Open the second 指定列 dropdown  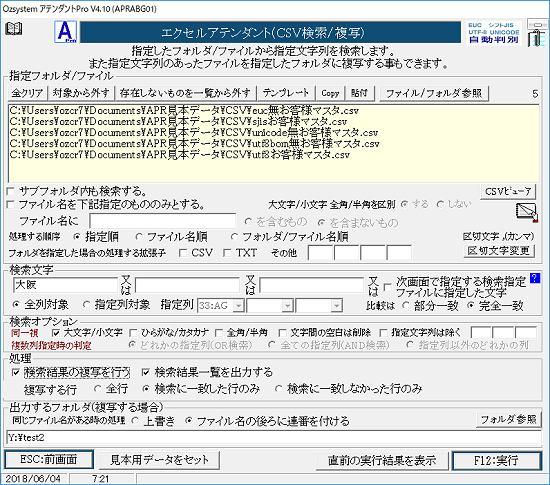(x=288, y=306)
